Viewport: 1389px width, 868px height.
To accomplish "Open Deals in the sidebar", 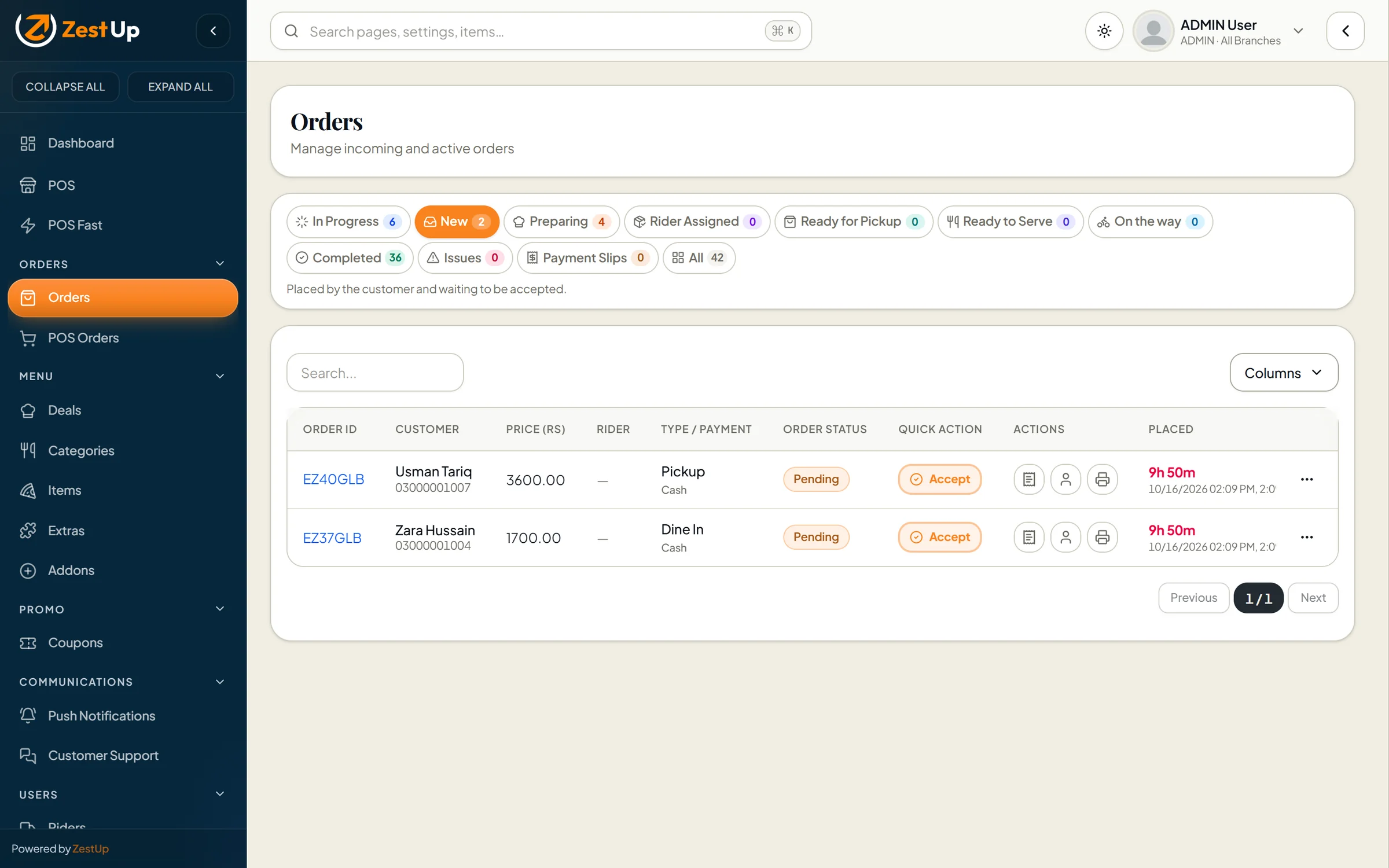I will pos(123,410).
